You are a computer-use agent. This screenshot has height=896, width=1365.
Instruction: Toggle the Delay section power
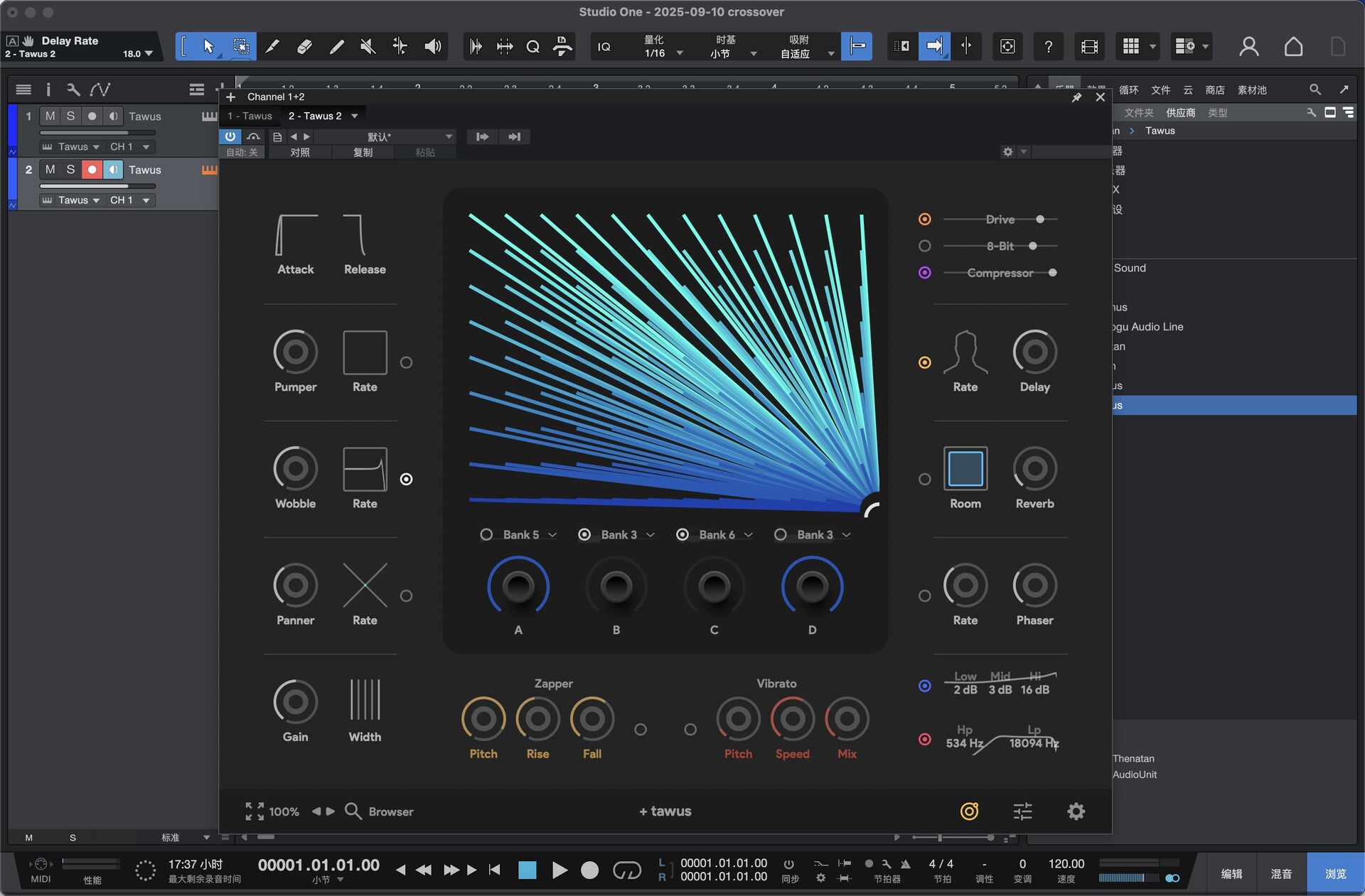(924, 362)
